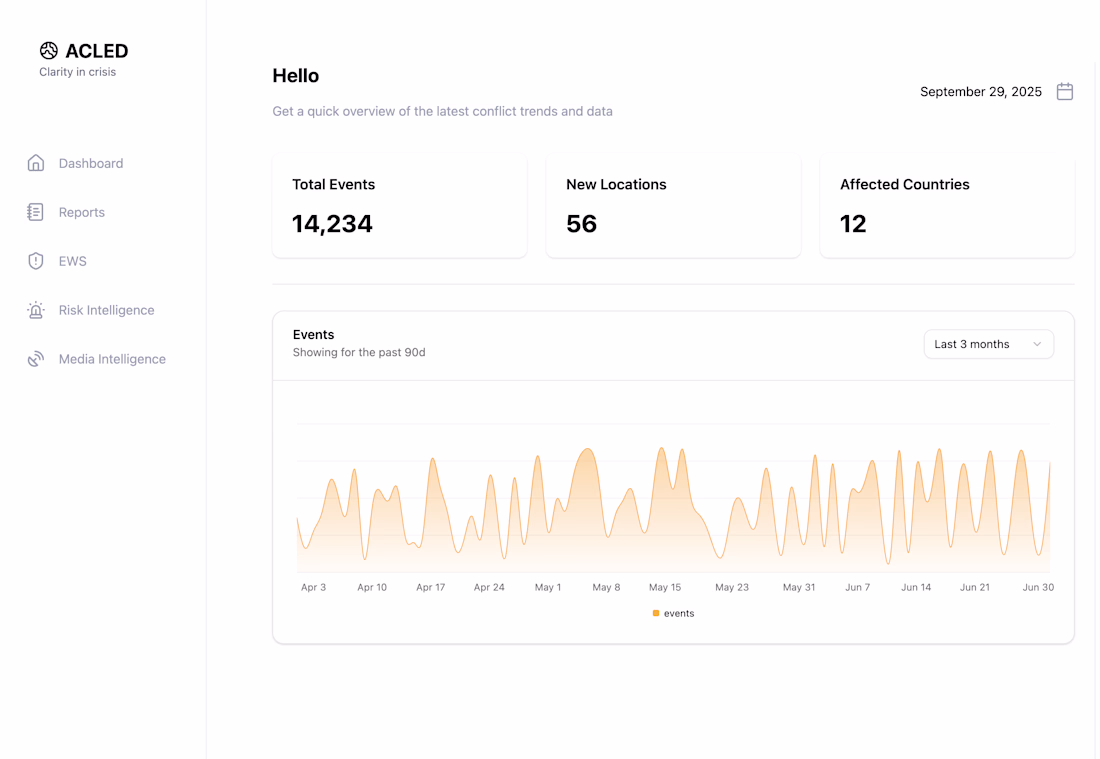1100x759 pixels.
Task: Open the Reports menu item
Action: pos(82,212)
